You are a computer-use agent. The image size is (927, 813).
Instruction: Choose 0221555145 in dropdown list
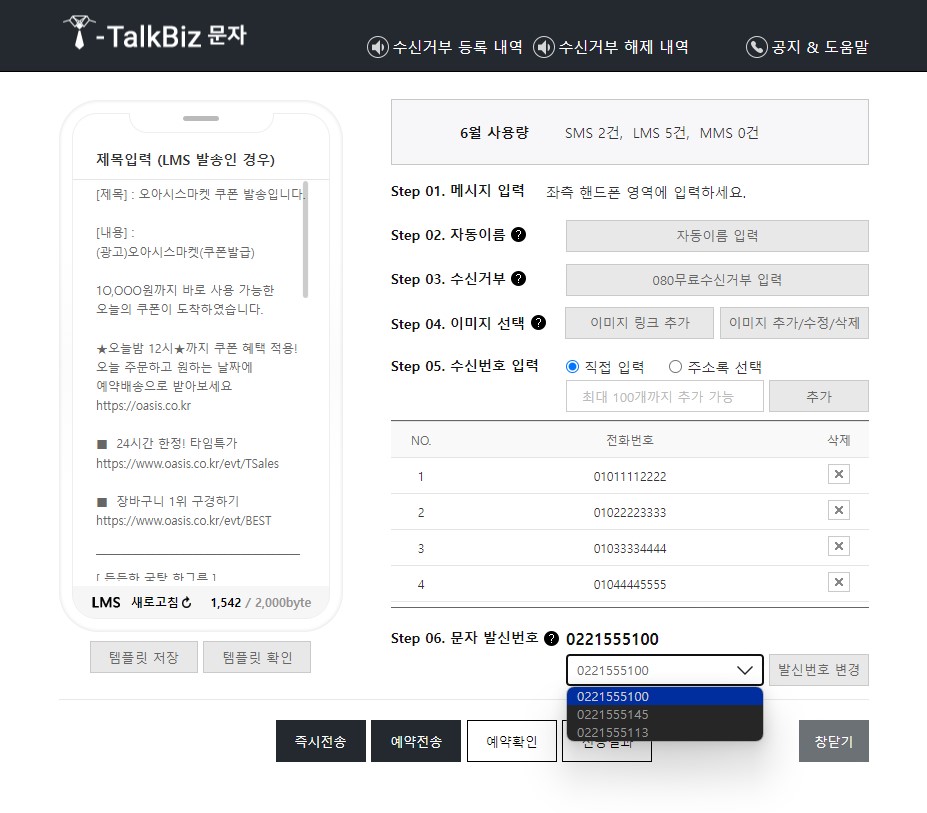coord(665,714)
